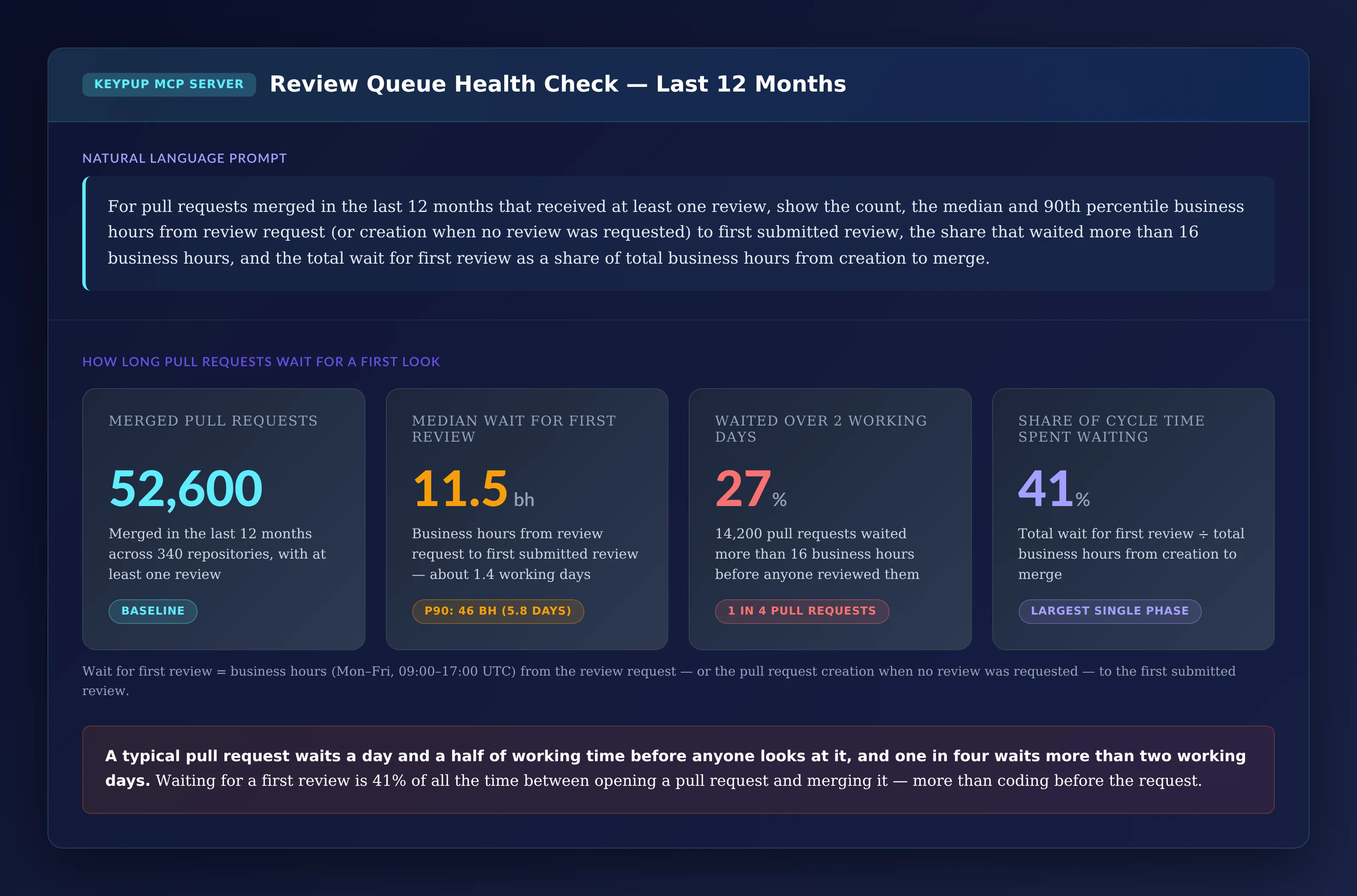Click the P90: 46 BH (5.8 DAYS) pill
Screen dimensions: 1357x896
(498, 611)
